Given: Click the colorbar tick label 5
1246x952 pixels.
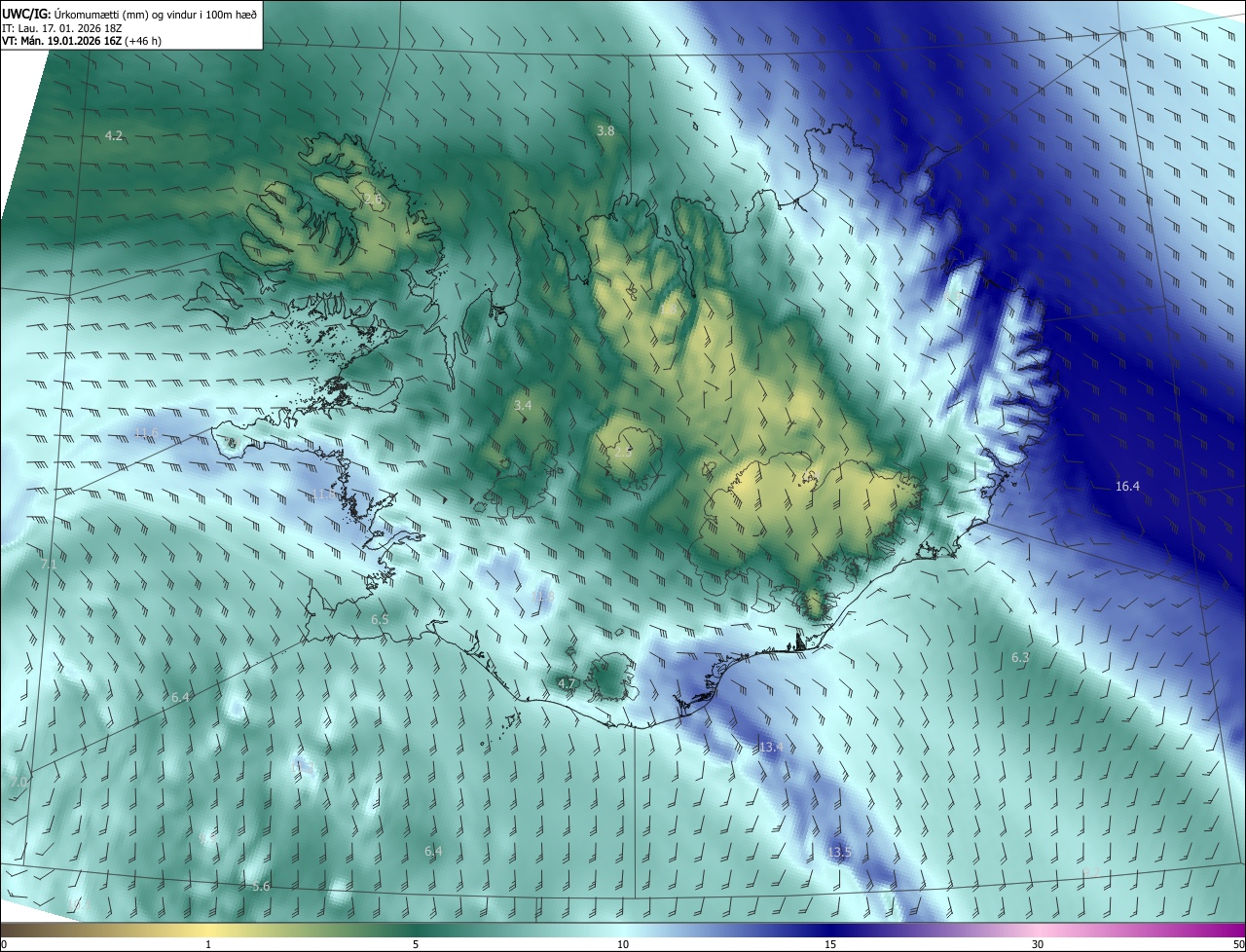Looking at the screenshot, I should pos(416,944).
